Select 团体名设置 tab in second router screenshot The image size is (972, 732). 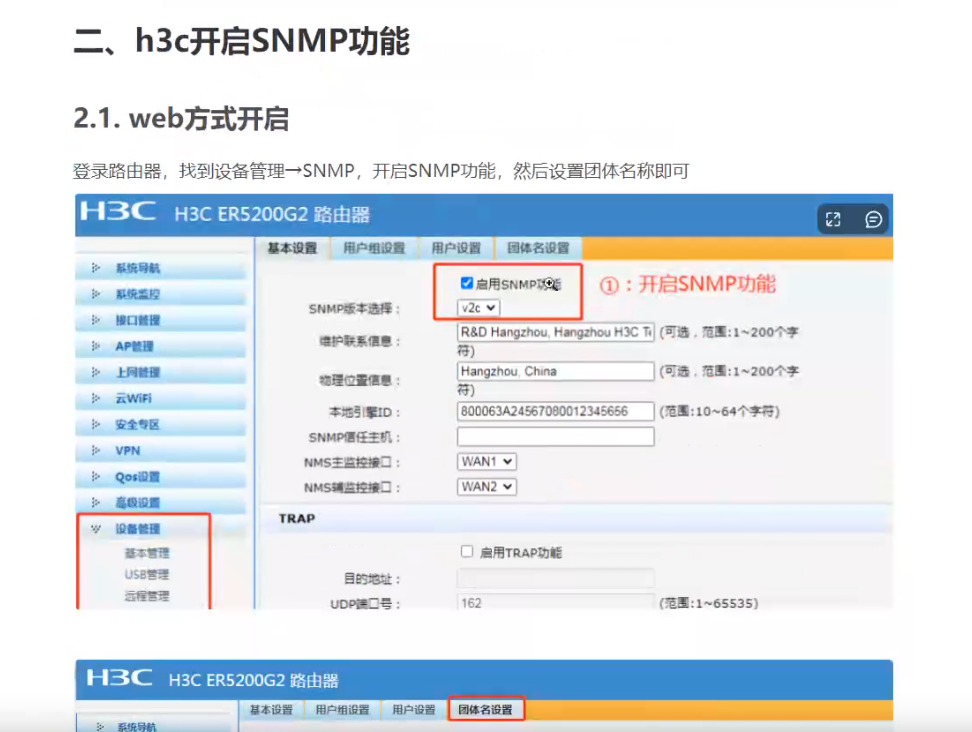pyautogui.click(x=485, y=710)
